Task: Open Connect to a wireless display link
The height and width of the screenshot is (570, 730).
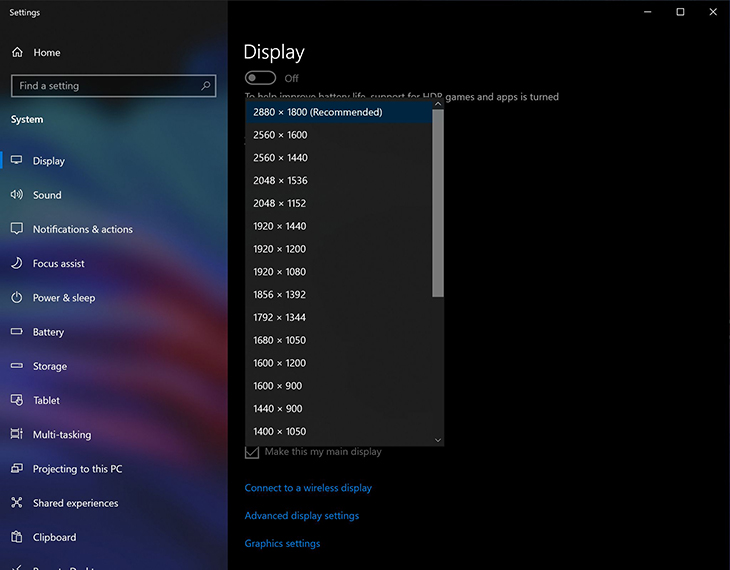Action: [308, 488]
